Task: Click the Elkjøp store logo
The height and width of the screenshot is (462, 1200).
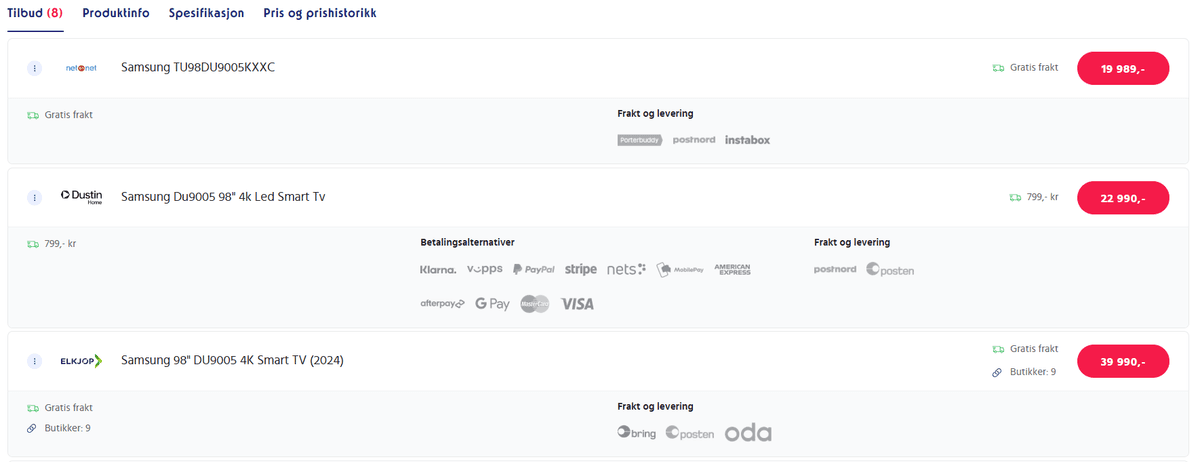Action: (x=81, y=361)
